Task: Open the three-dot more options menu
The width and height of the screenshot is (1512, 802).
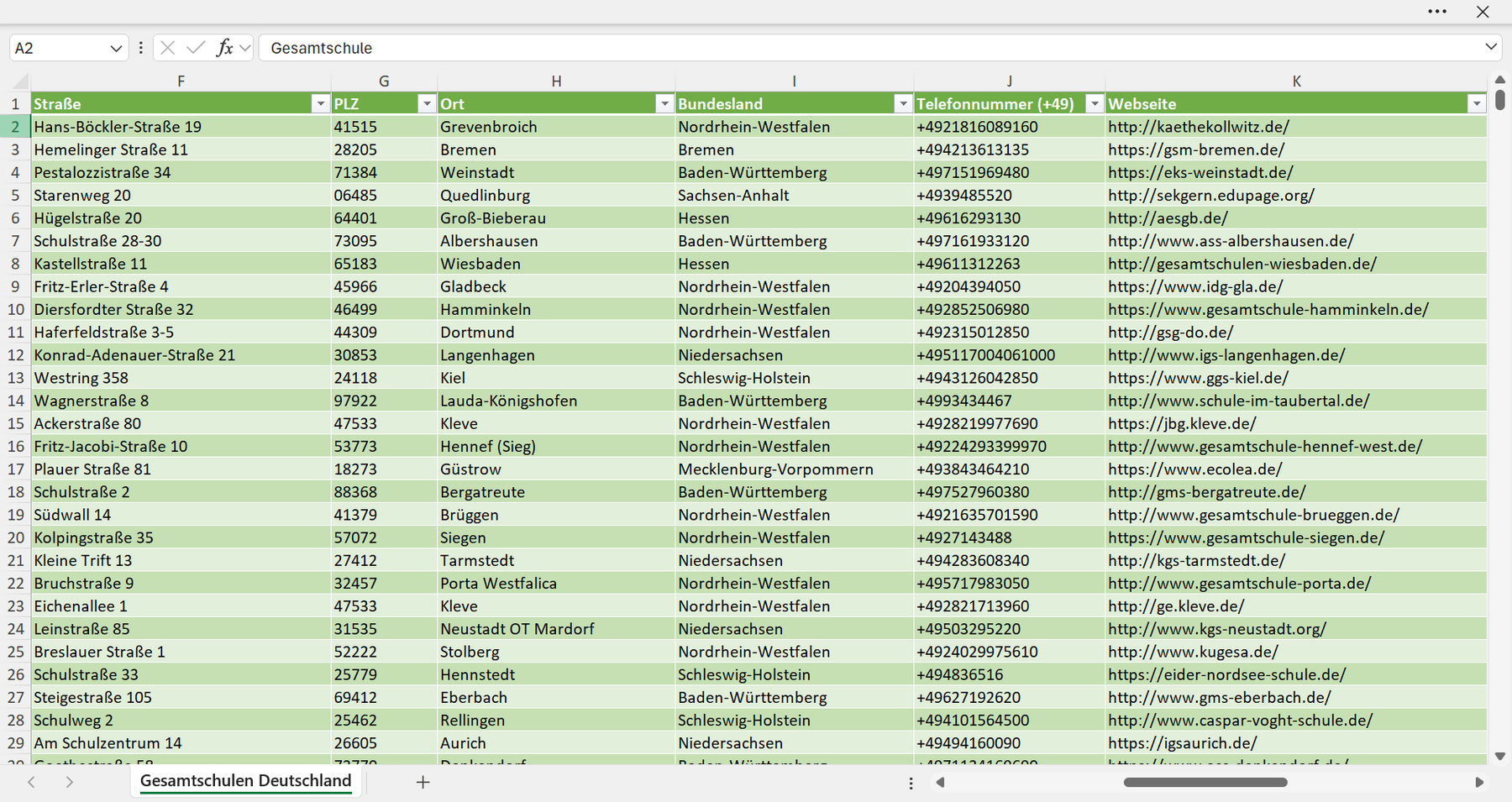Action: click(x=1437, y=12)
